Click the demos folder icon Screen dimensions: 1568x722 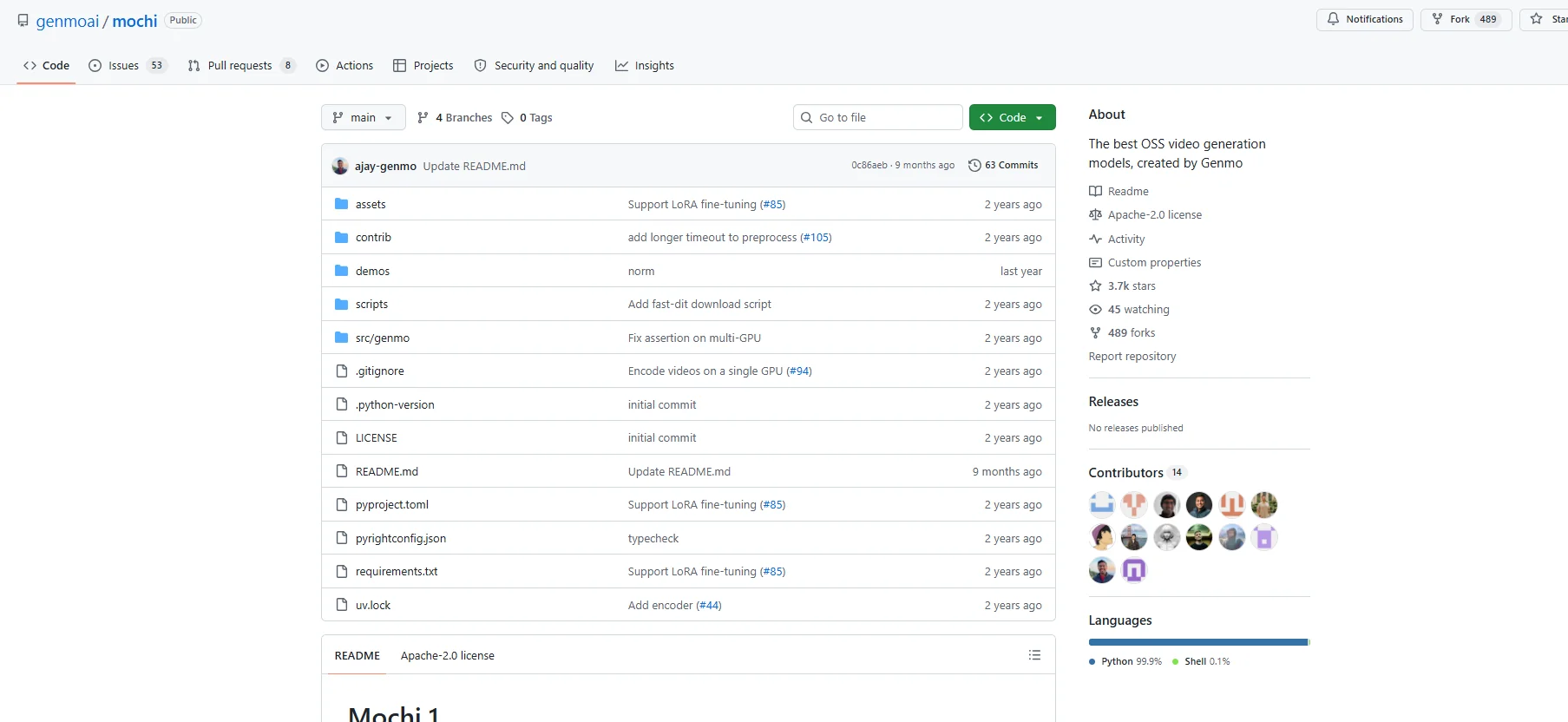[342, 271]
